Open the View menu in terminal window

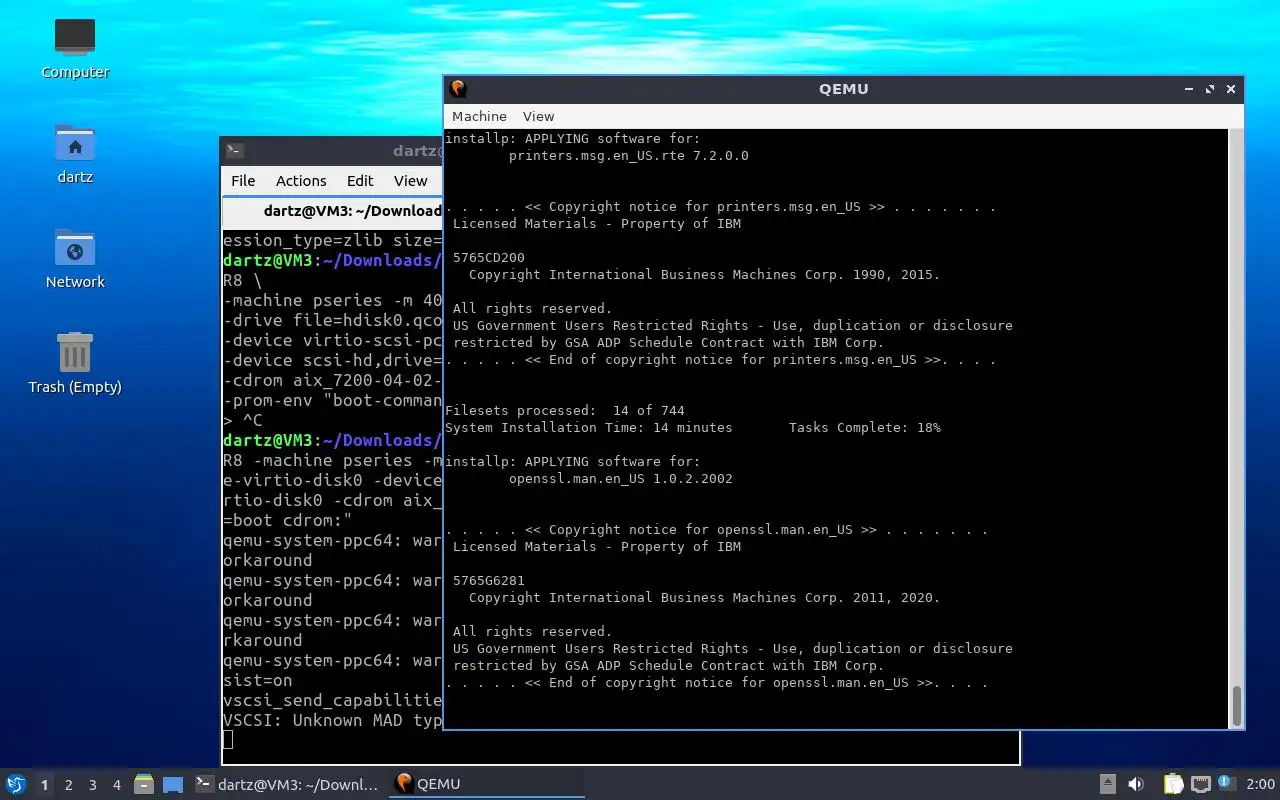(410, 181)
